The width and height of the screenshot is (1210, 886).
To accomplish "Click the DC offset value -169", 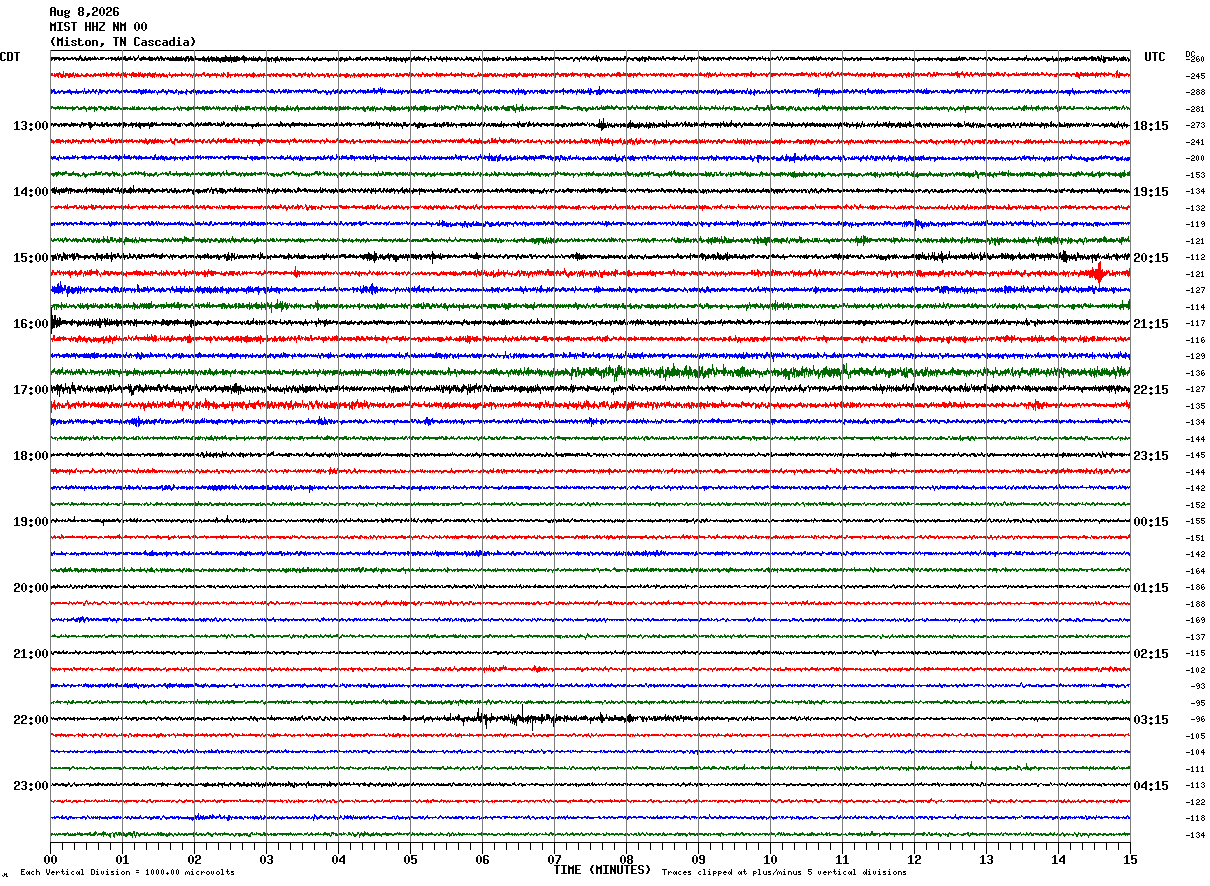I will [1195, 620].
